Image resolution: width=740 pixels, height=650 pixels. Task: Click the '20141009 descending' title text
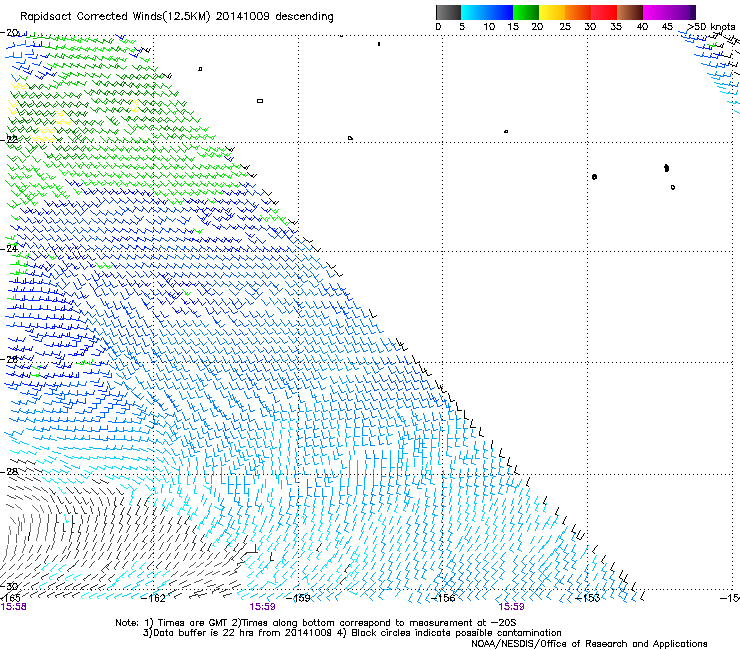[275, 17]
